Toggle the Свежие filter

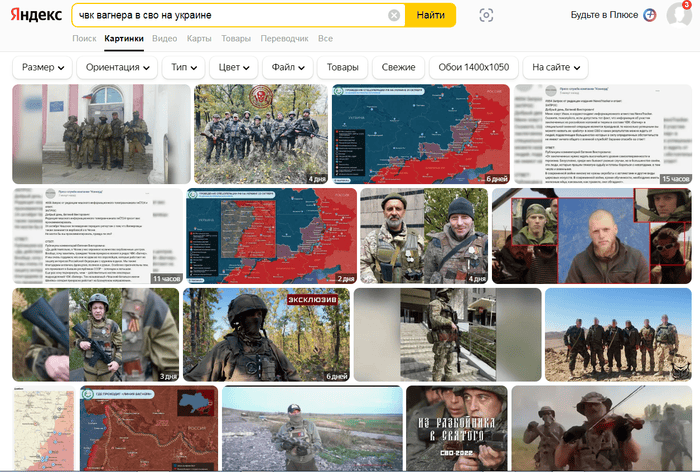pos(398,67)
